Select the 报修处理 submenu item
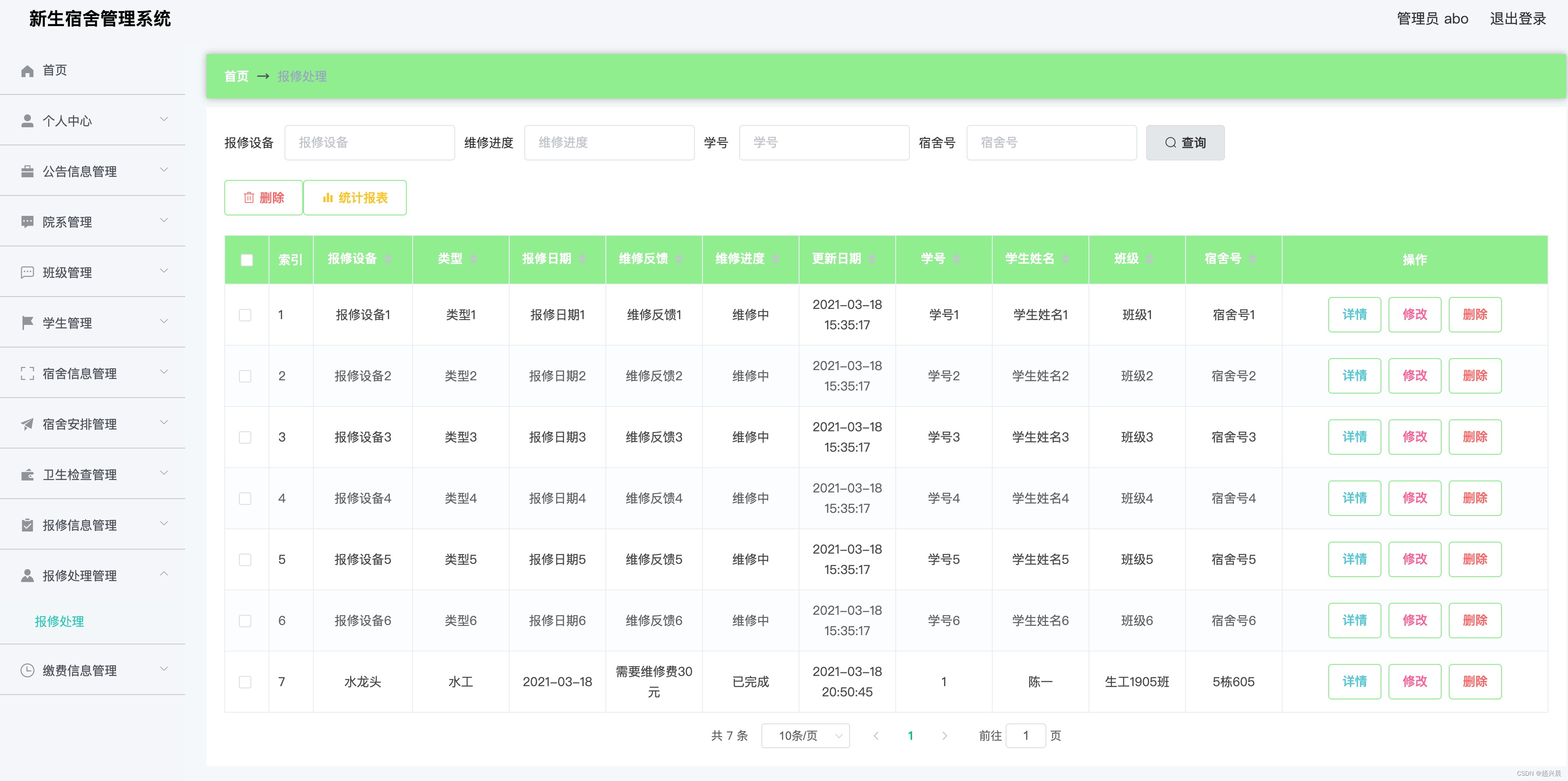 [x=59, y=621]
